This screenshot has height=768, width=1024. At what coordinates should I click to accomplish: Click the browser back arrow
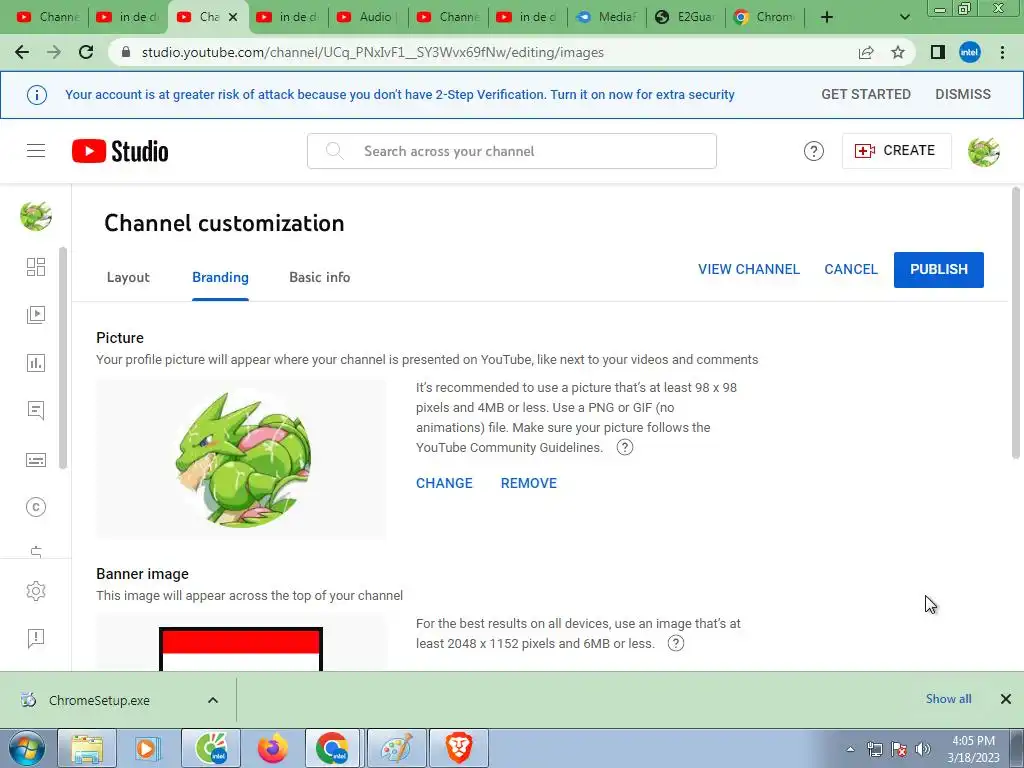(x=22, y=52)
